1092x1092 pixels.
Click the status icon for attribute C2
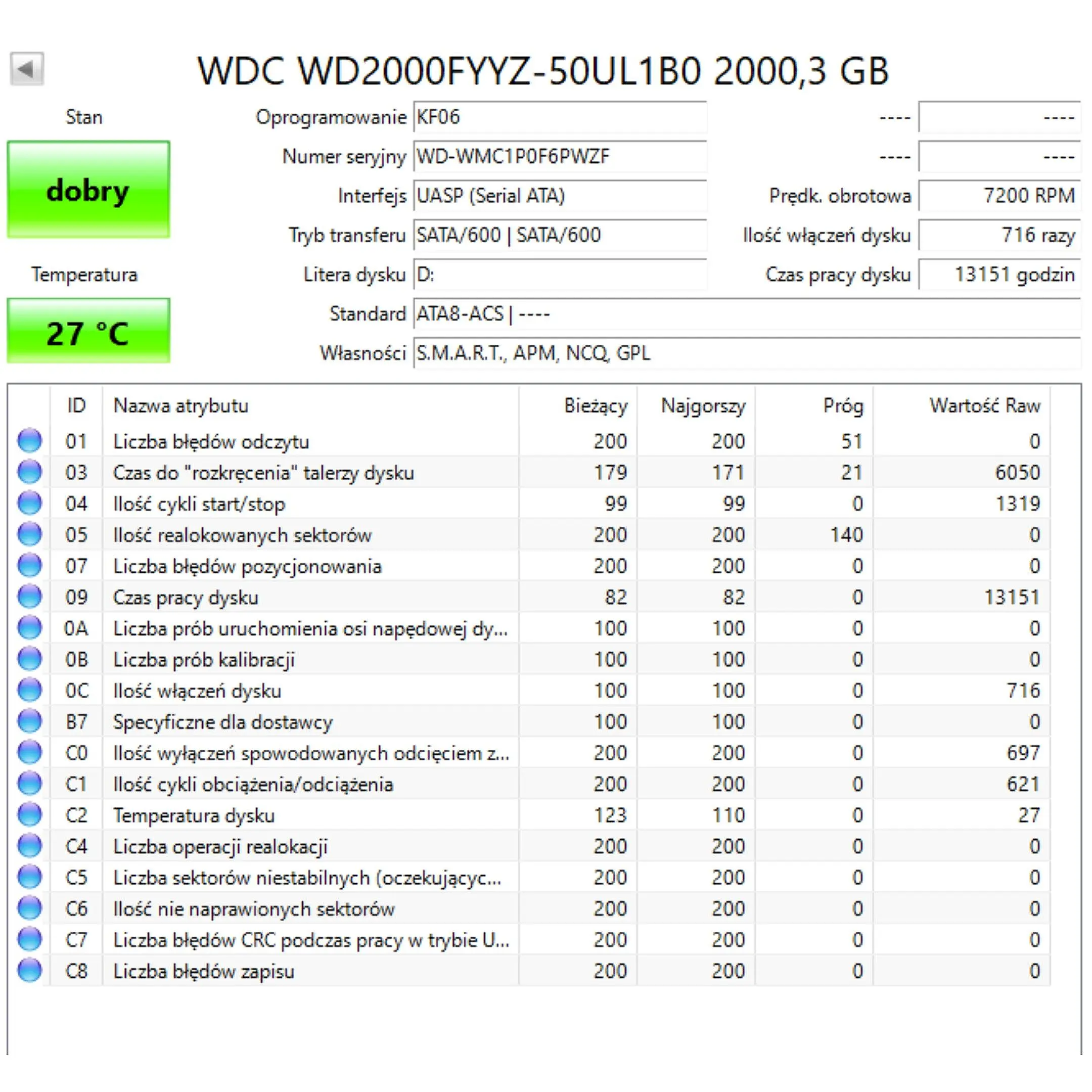(x=29, y=814)
